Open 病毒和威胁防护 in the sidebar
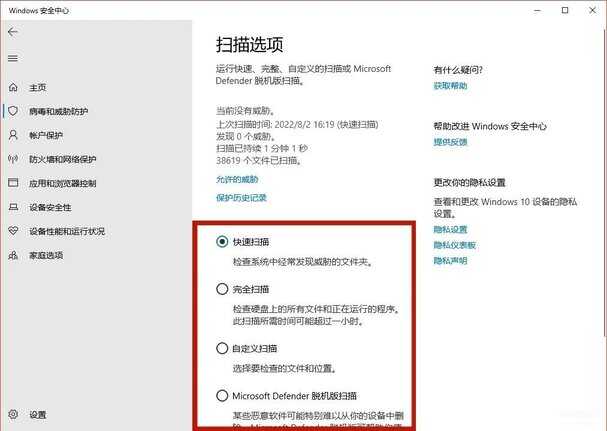607x431 pixels. (x=58, y=112)
